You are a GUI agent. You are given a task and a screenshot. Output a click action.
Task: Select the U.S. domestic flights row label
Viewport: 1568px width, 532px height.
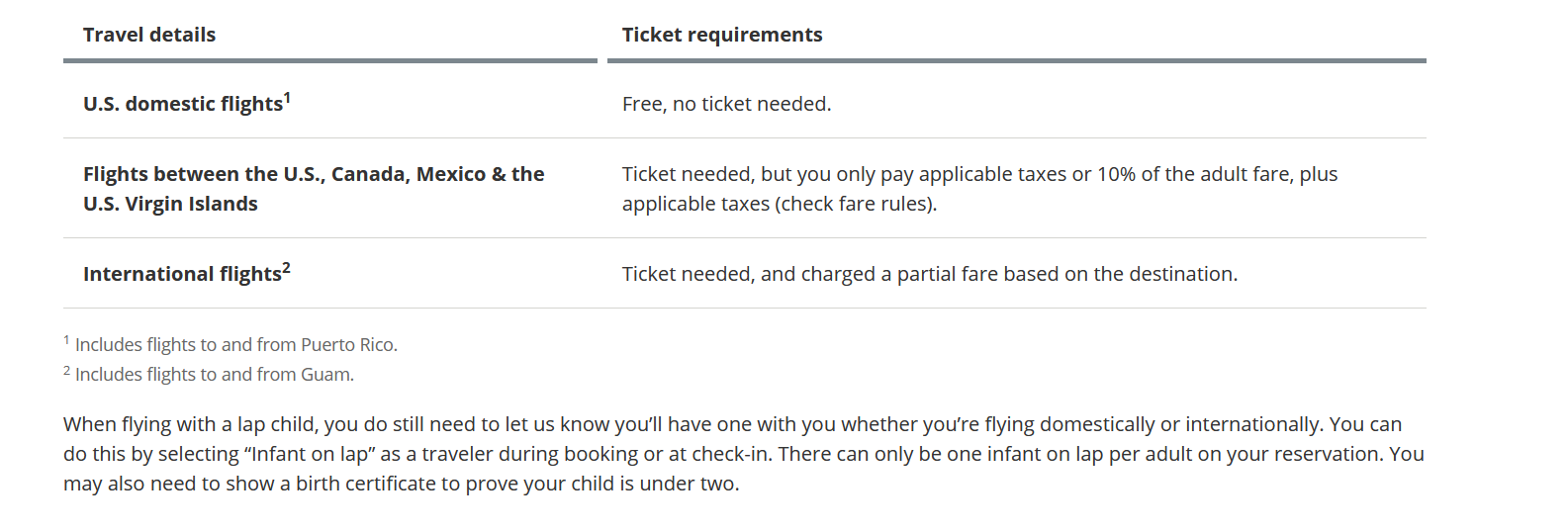[183, 104]
